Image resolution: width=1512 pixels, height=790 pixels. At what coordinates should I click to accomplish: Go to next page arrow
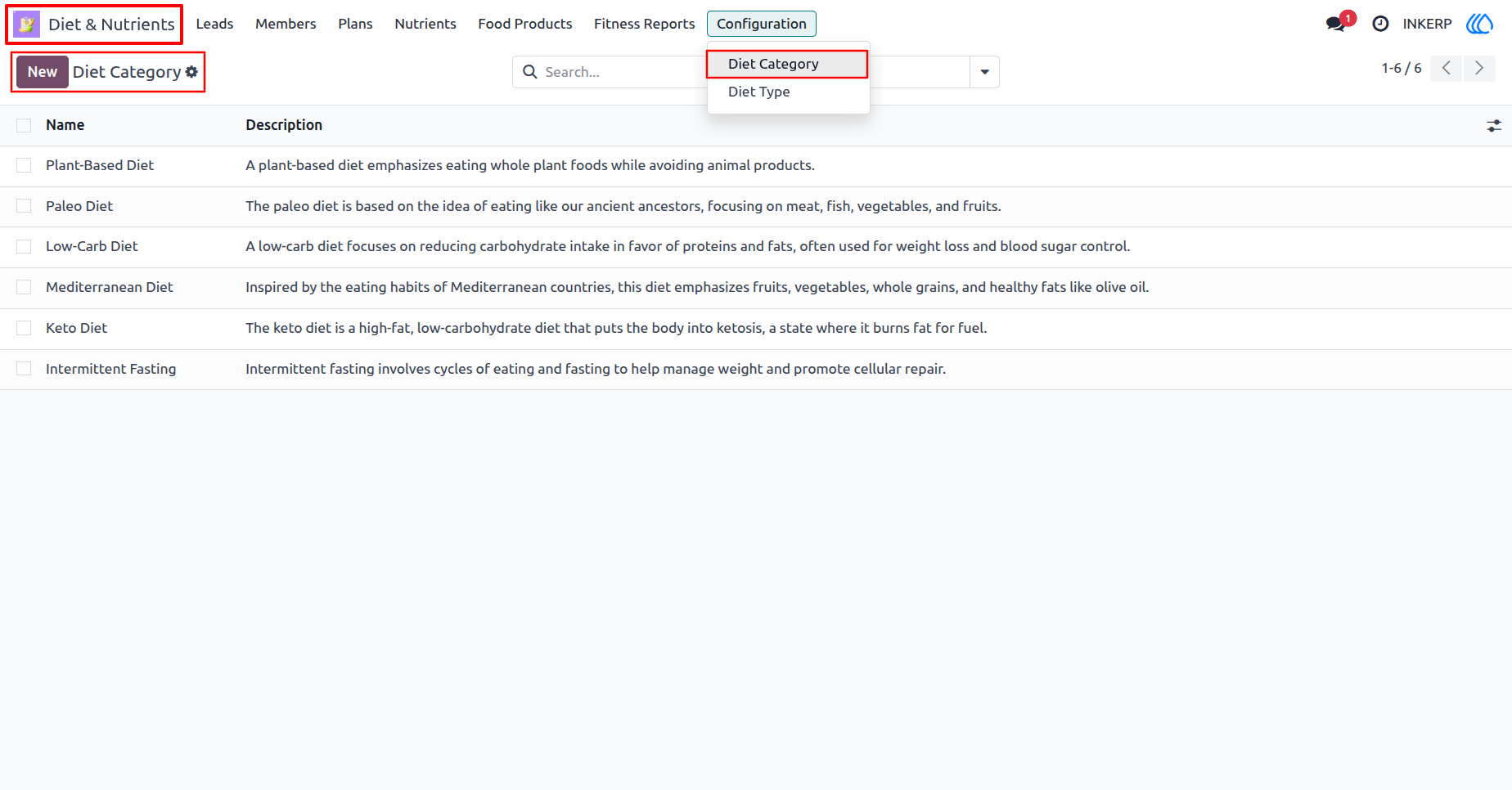click(1479, 69)
